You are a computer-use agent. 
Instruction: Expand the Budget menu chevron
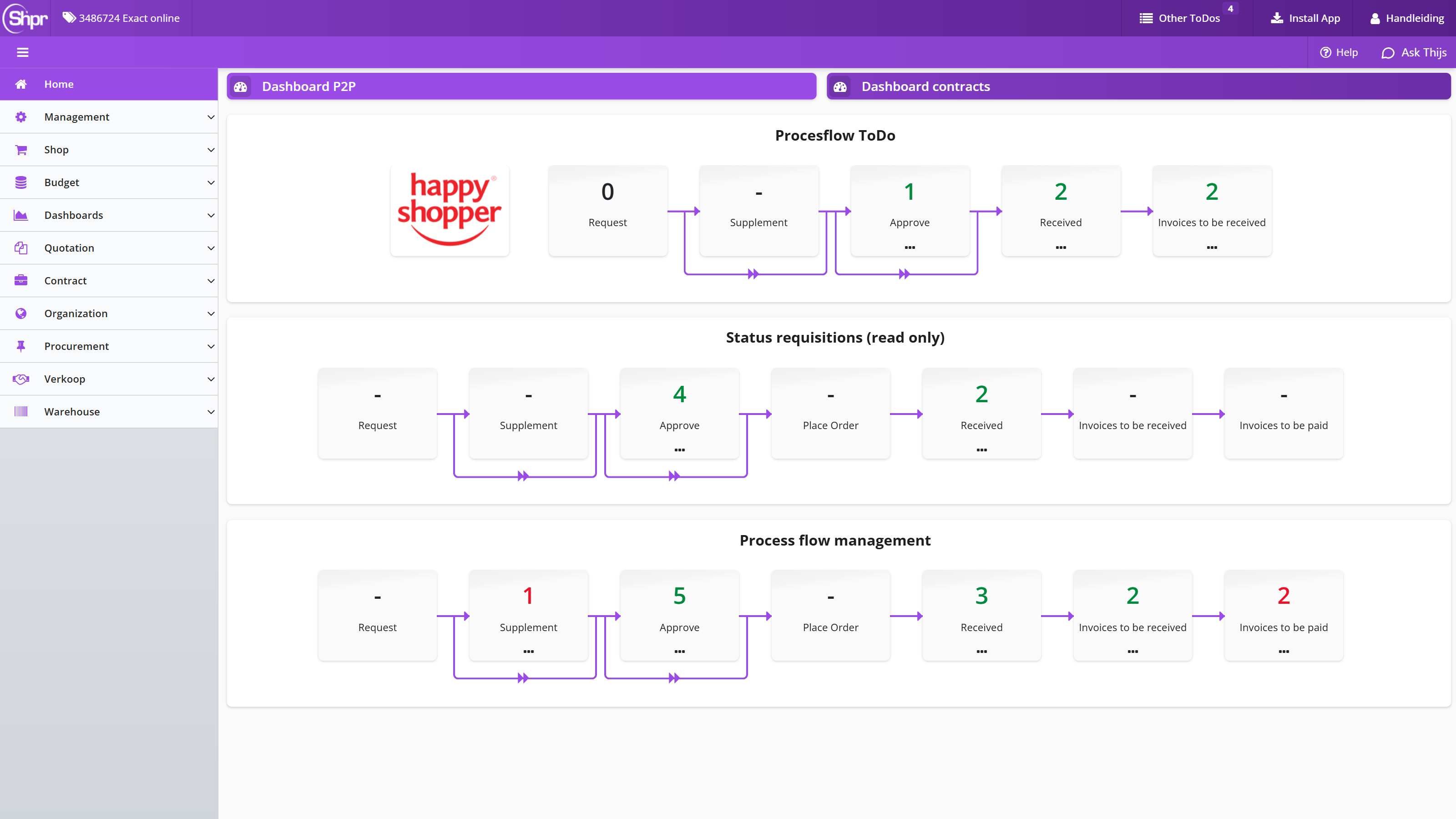[211, 182]
